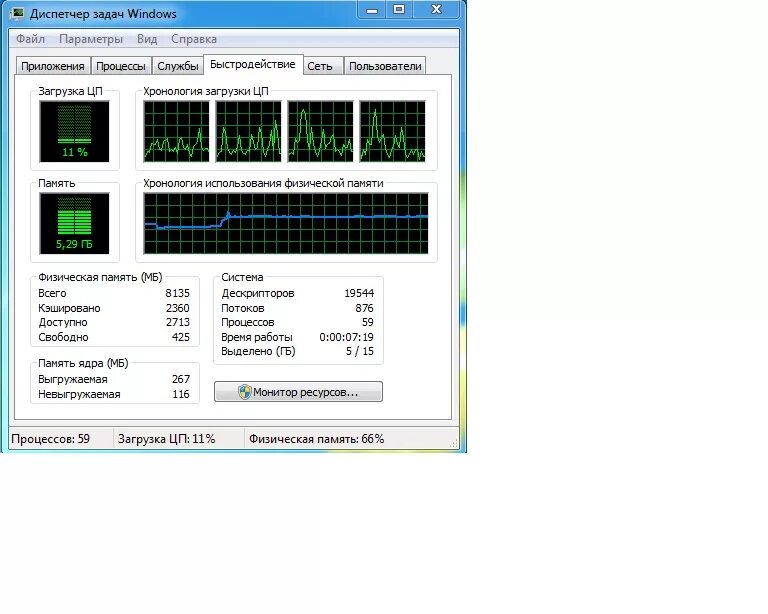Click the second CPU core history graph
The height and width of the screenshot is (614, 768).
click(249, 131)
